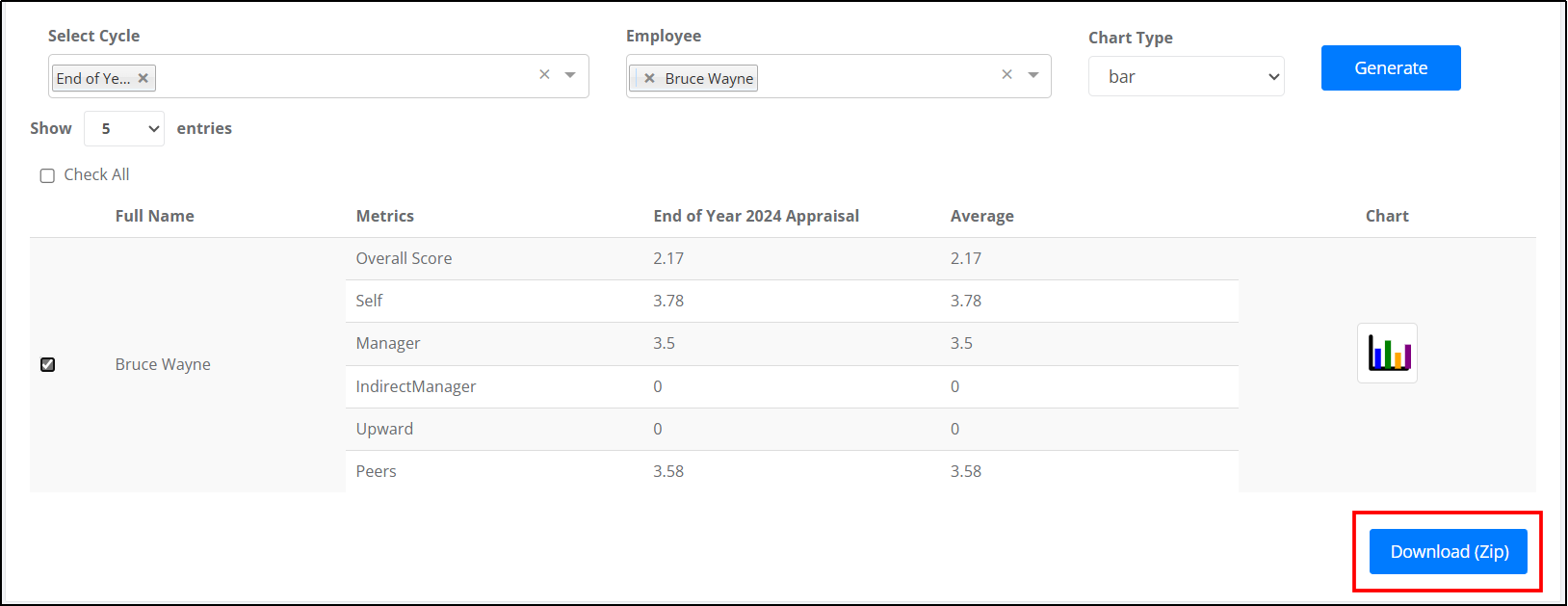Screen dimensions: 1568x606
Task: Uncheck the Bruce Wayne row checkbox
Action: coord(47,364)
